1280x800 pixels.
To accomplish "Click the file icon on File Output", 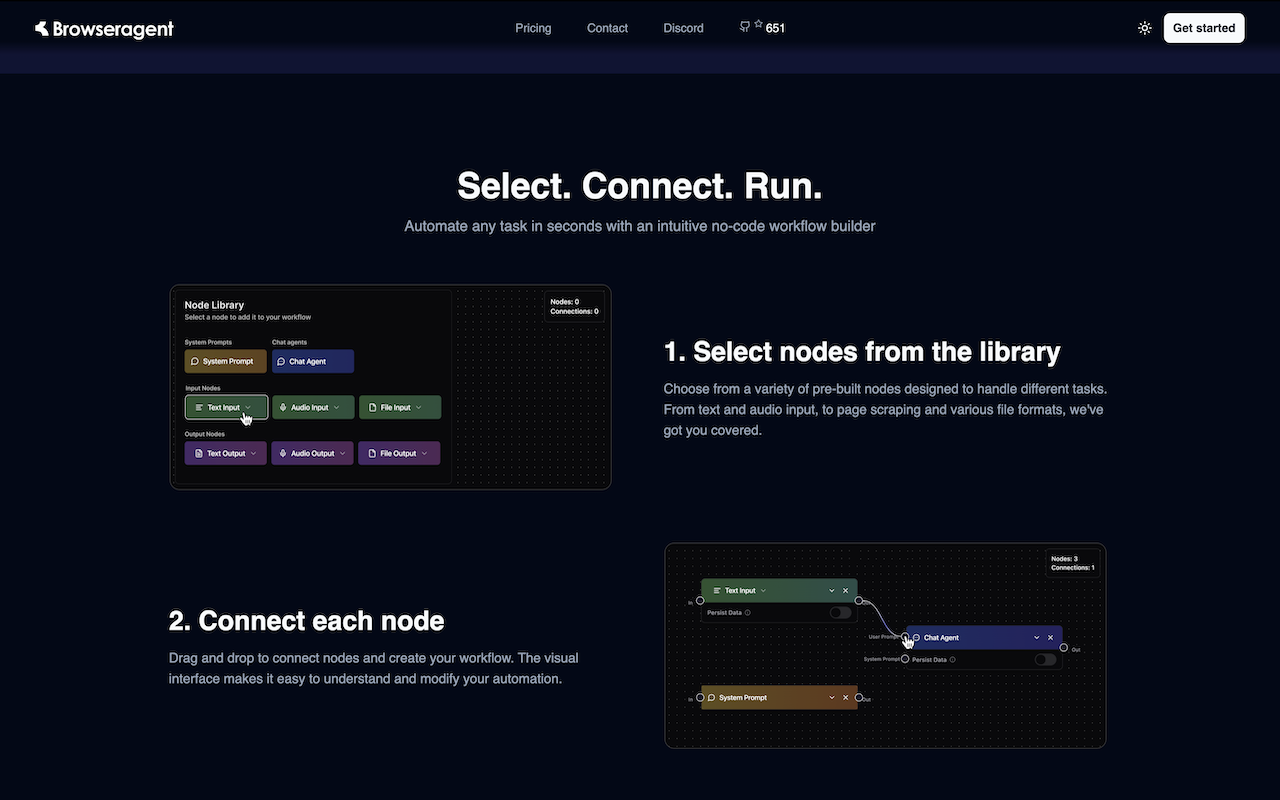I will [x=372, y=454].
